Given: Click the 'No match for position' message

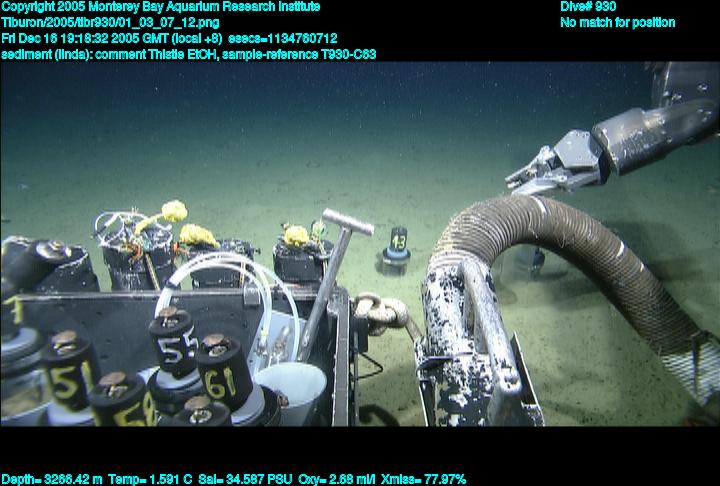Looking at the screenshot, I should 617,23.
